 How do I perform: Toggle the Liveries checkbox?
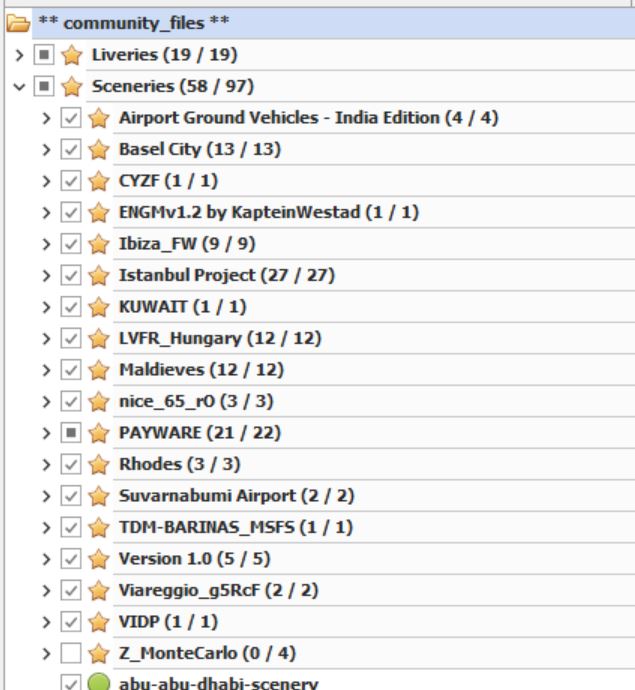44,55
